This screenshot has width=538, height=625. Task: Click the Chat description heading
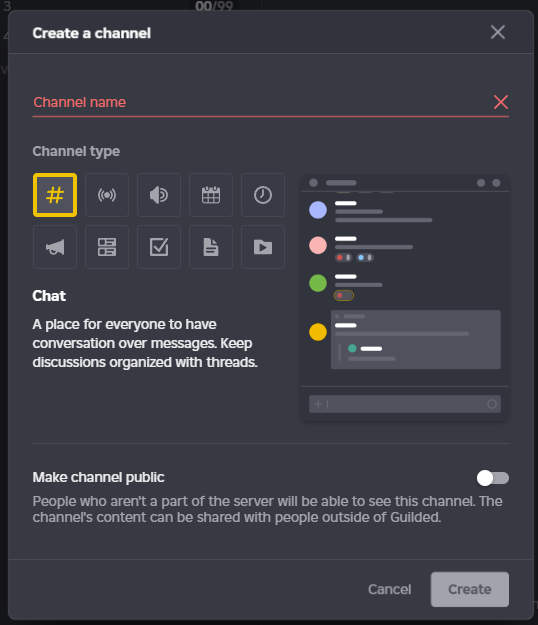[x=49, y=296]
